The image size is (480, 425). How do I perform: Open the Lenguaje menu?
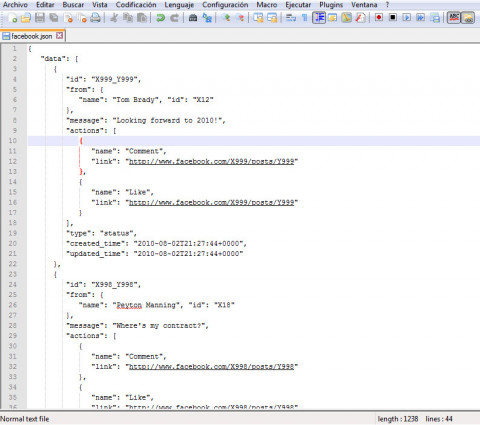click(x=179, y=5)
